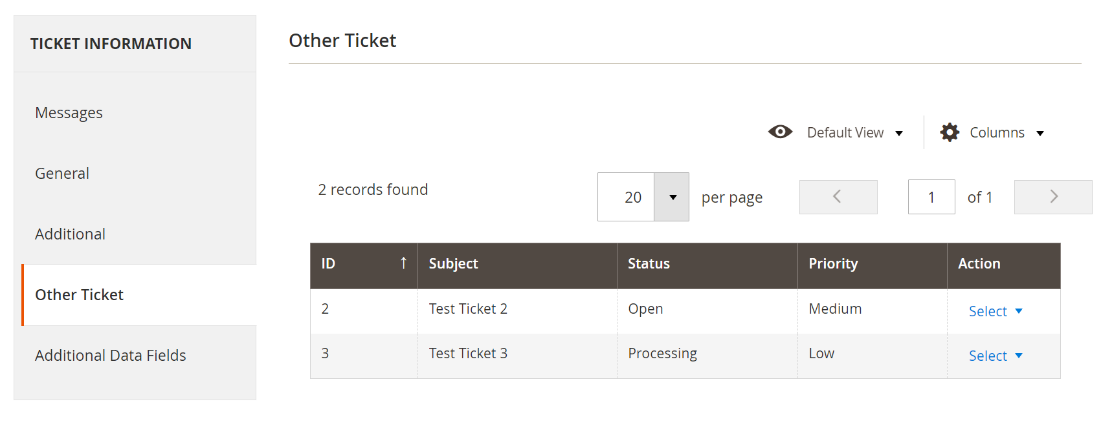This screenshot has height=426, width=1101.
Task: Open Select action for Test Ticket 3
Action: pos(995,356)
